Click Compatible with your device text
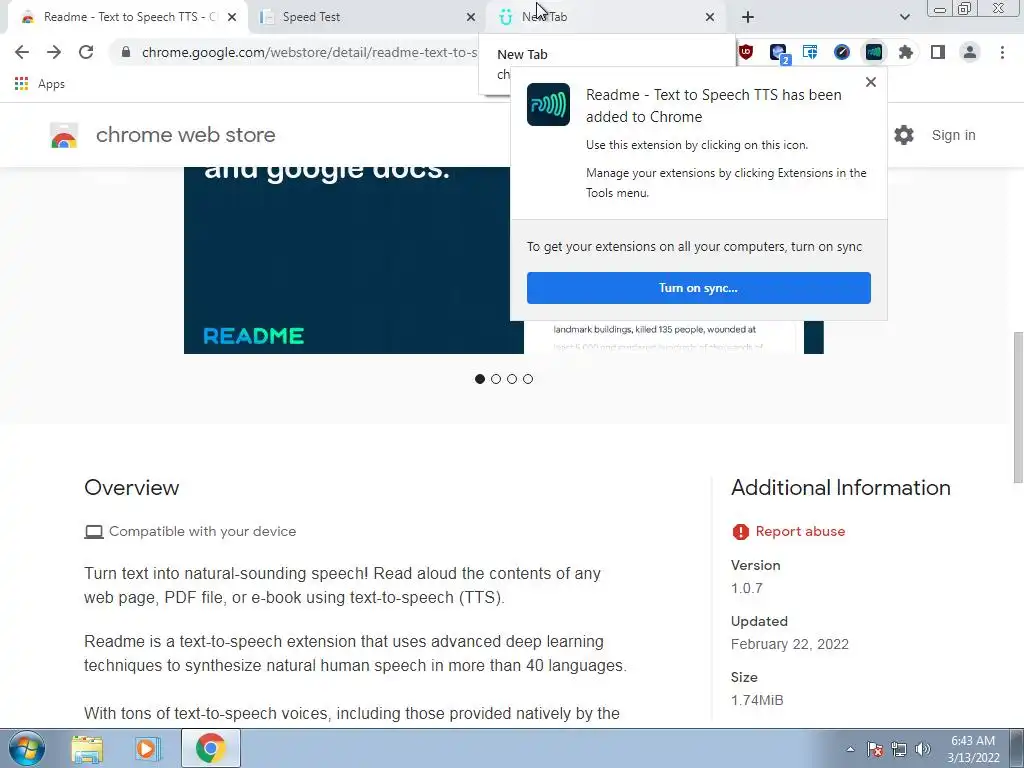Screen dimensions: 1024x768 pyautogui.click(x=202, y=531)
